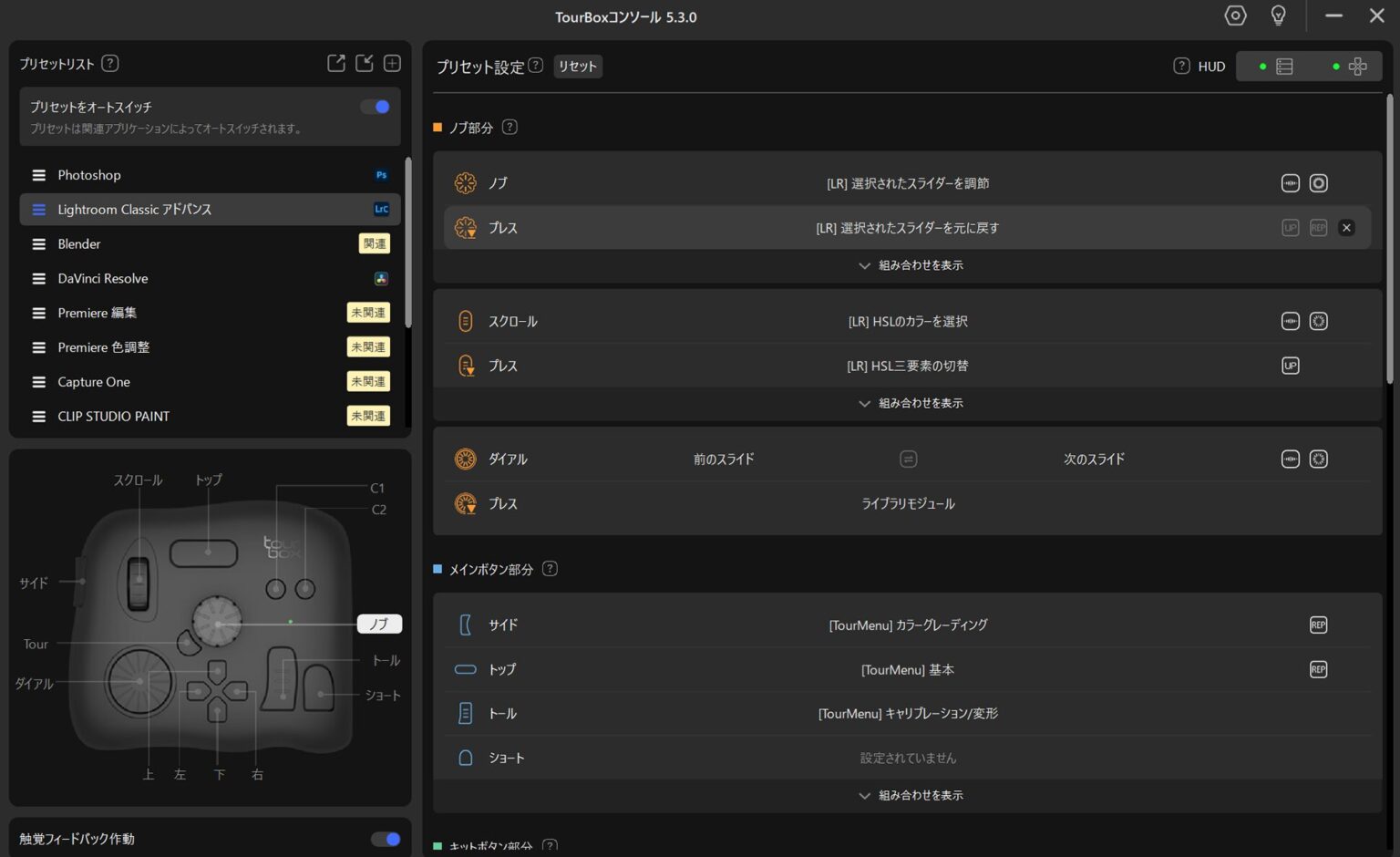
Task: Clear the knob プレス assignment with X icon
Action: [x=1346, y=228]
